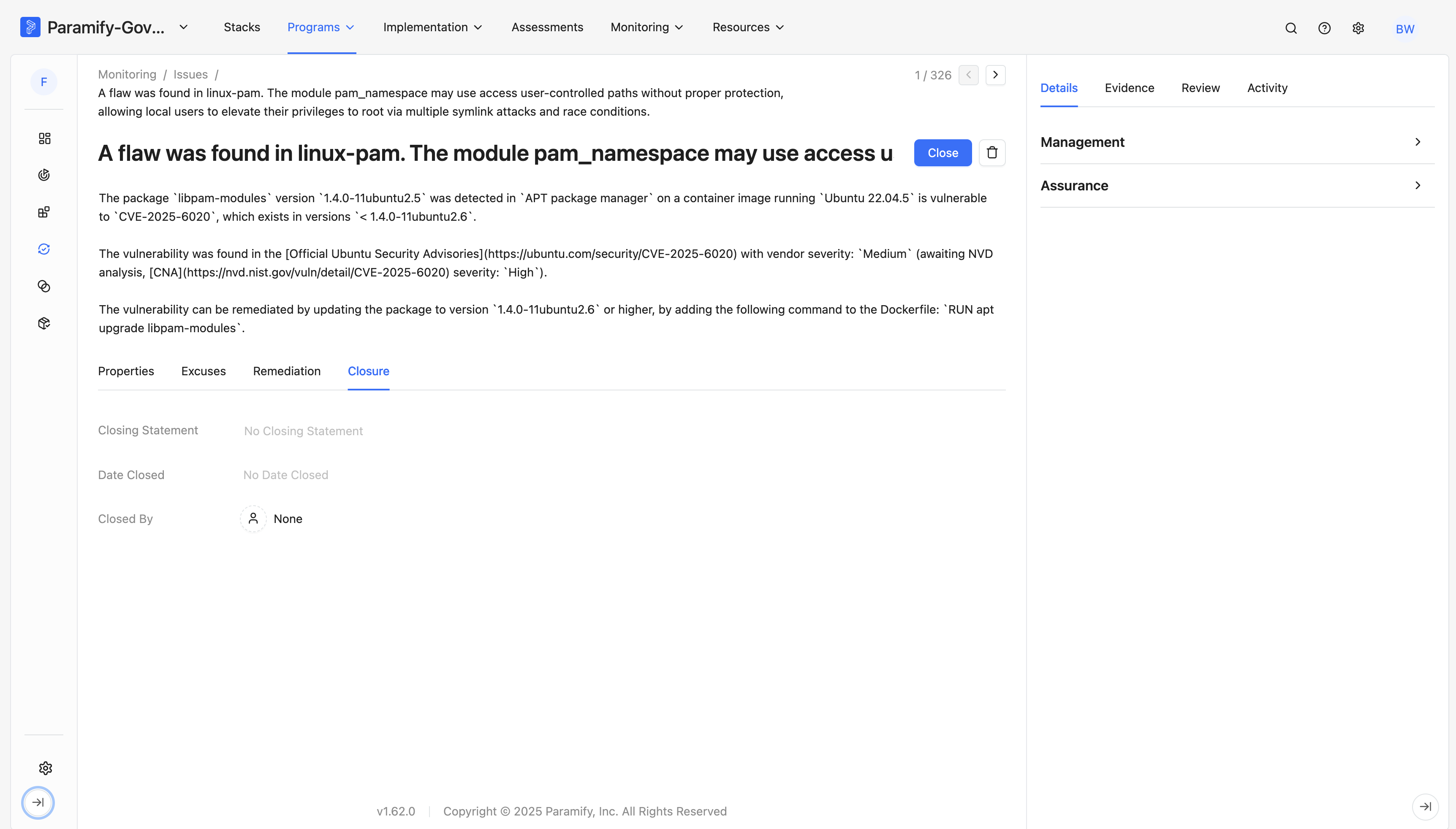Click the Paramify logo icon
The width and height of the screenshot is (1456, 829).
pos(30,27)
